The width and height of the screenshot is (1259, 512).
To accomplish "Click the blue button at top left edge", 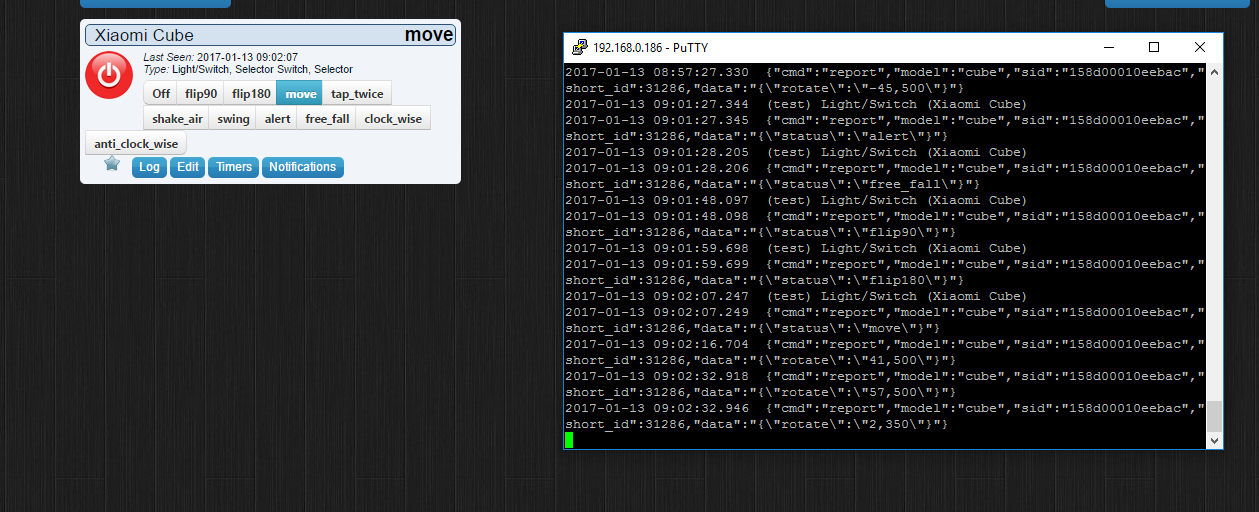I will [155, 3].
